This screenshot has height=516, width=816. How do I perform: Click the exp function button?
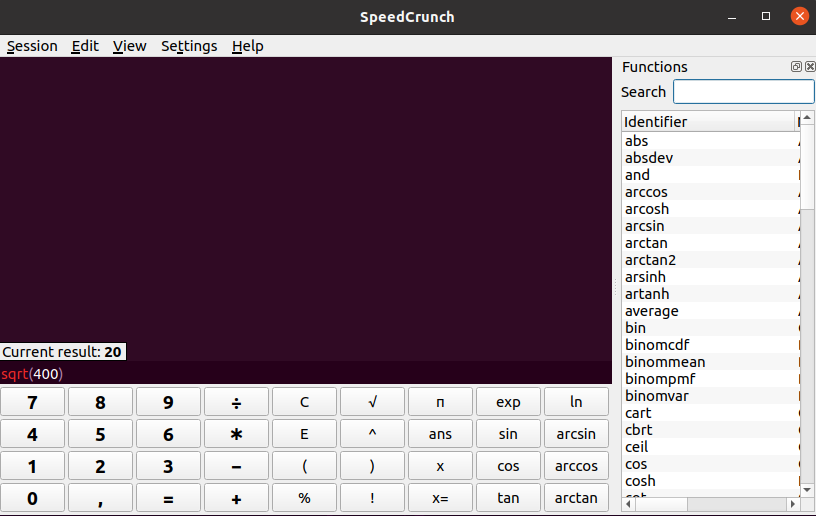508,402
